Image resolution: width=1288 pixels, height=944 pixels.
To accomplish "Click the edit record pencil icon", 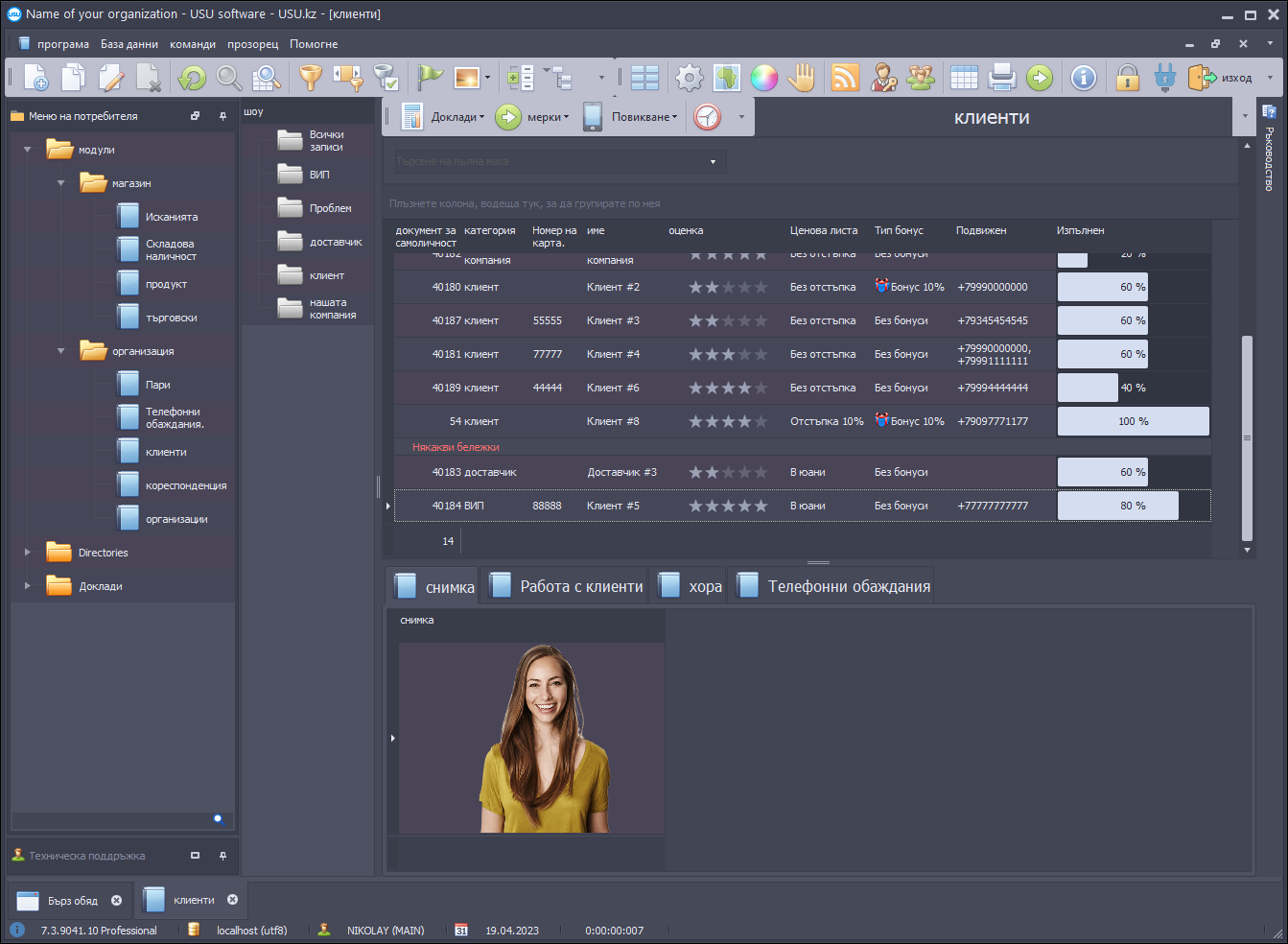I will 111,78.
